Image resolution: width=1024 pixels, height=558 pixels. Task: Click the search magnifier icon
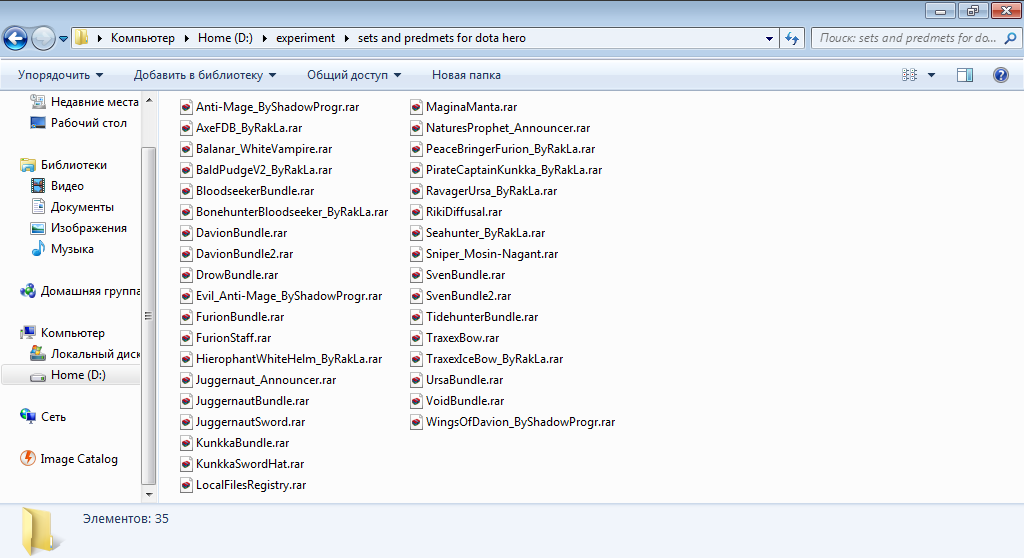(1010, 38)
